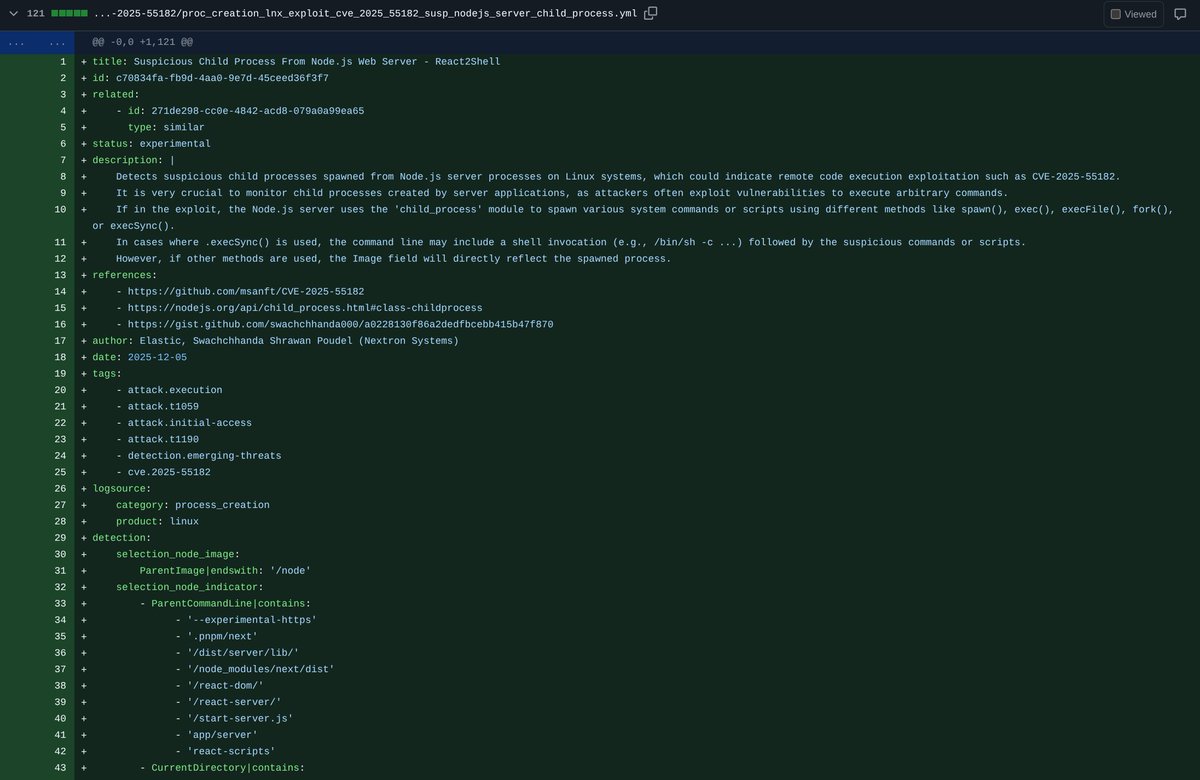
Task: Click the 'cve.2025-55182' tag
Action: [169, 472]
